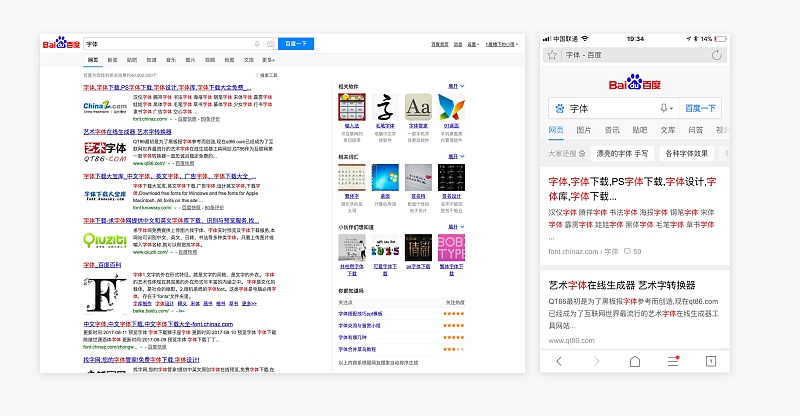Click the 大家还搜 settings icon on mobile

coord(582,153)
